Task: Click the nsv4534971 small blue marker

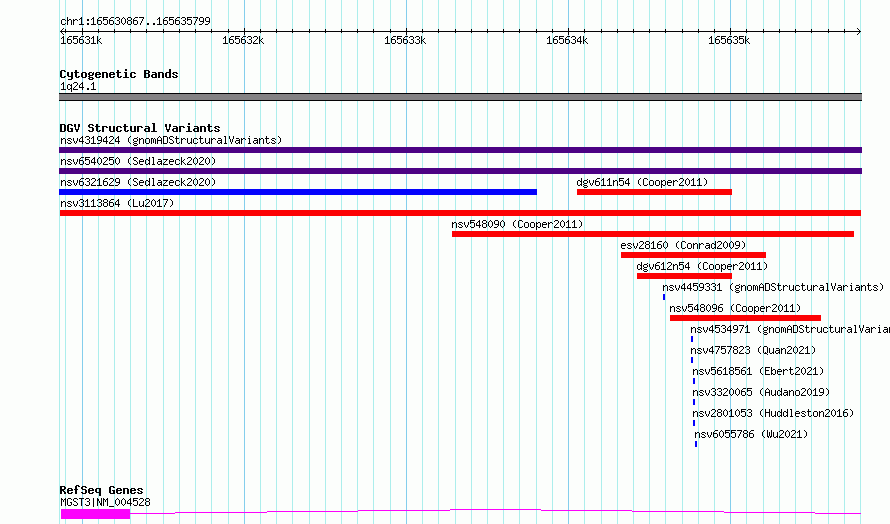Action: tap(692, 339)
